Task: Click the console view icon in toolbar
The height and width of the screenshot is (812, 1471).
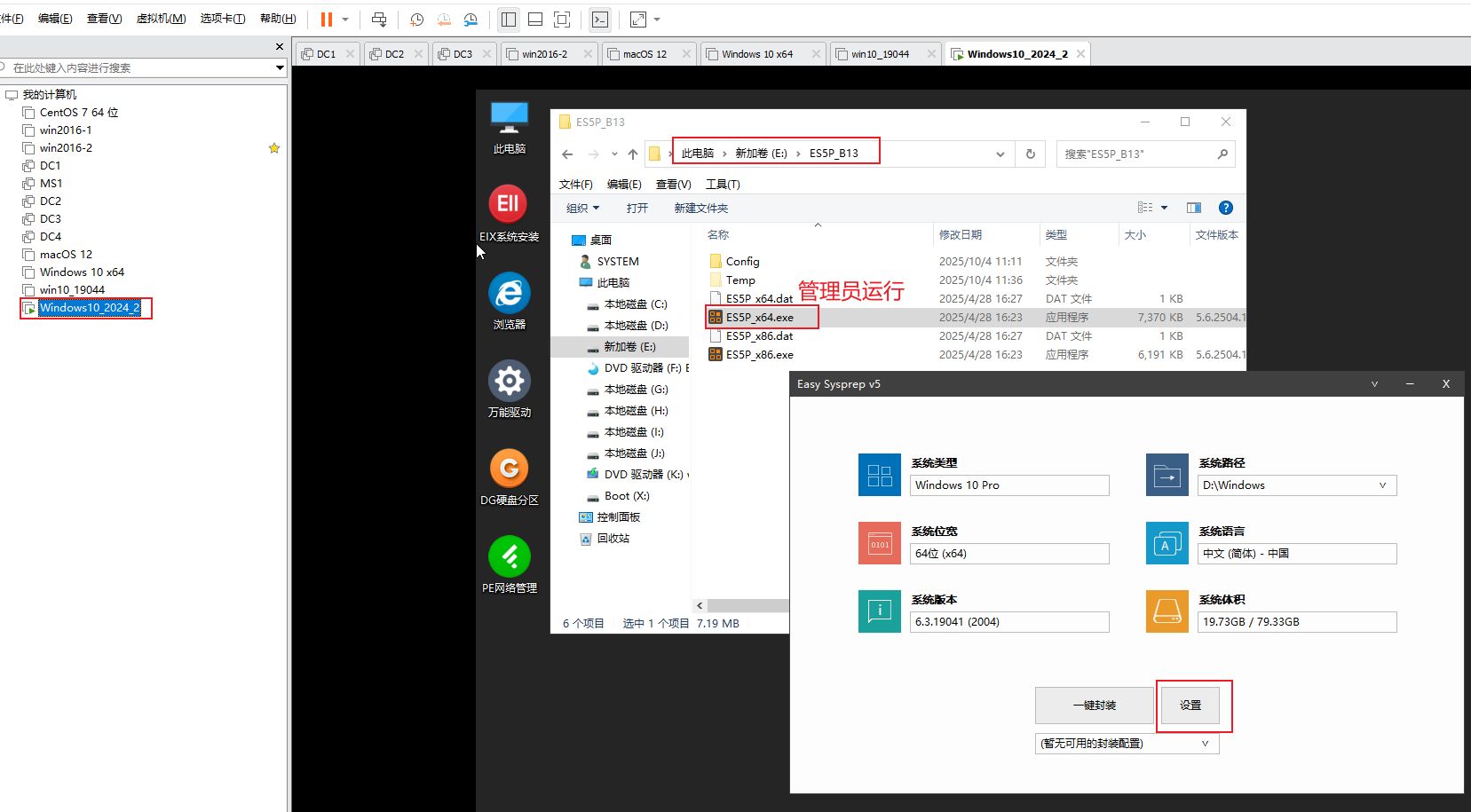Action: [600, 20]
